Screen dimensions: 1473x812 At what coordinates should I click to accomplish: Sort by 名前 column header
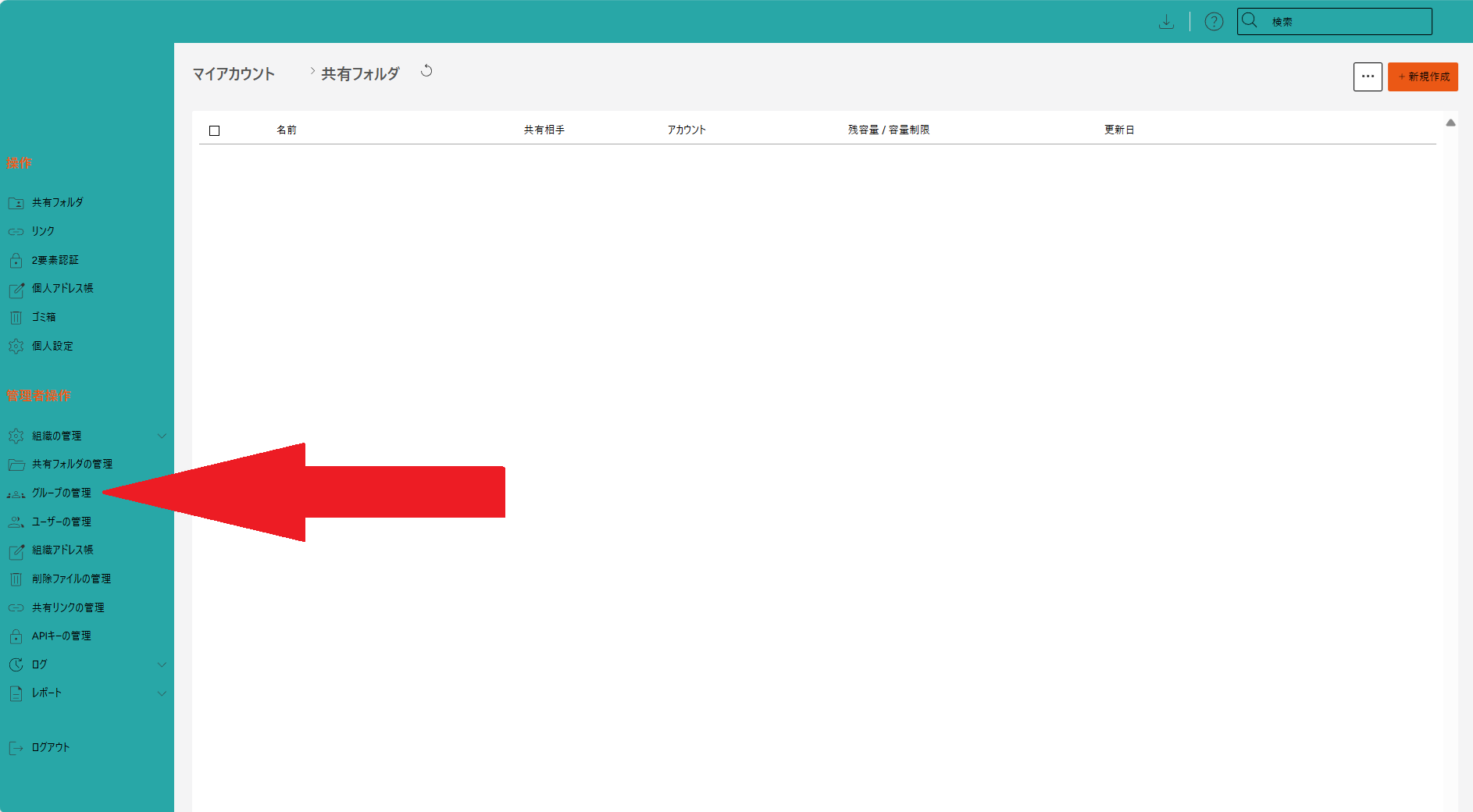(287, 130)
